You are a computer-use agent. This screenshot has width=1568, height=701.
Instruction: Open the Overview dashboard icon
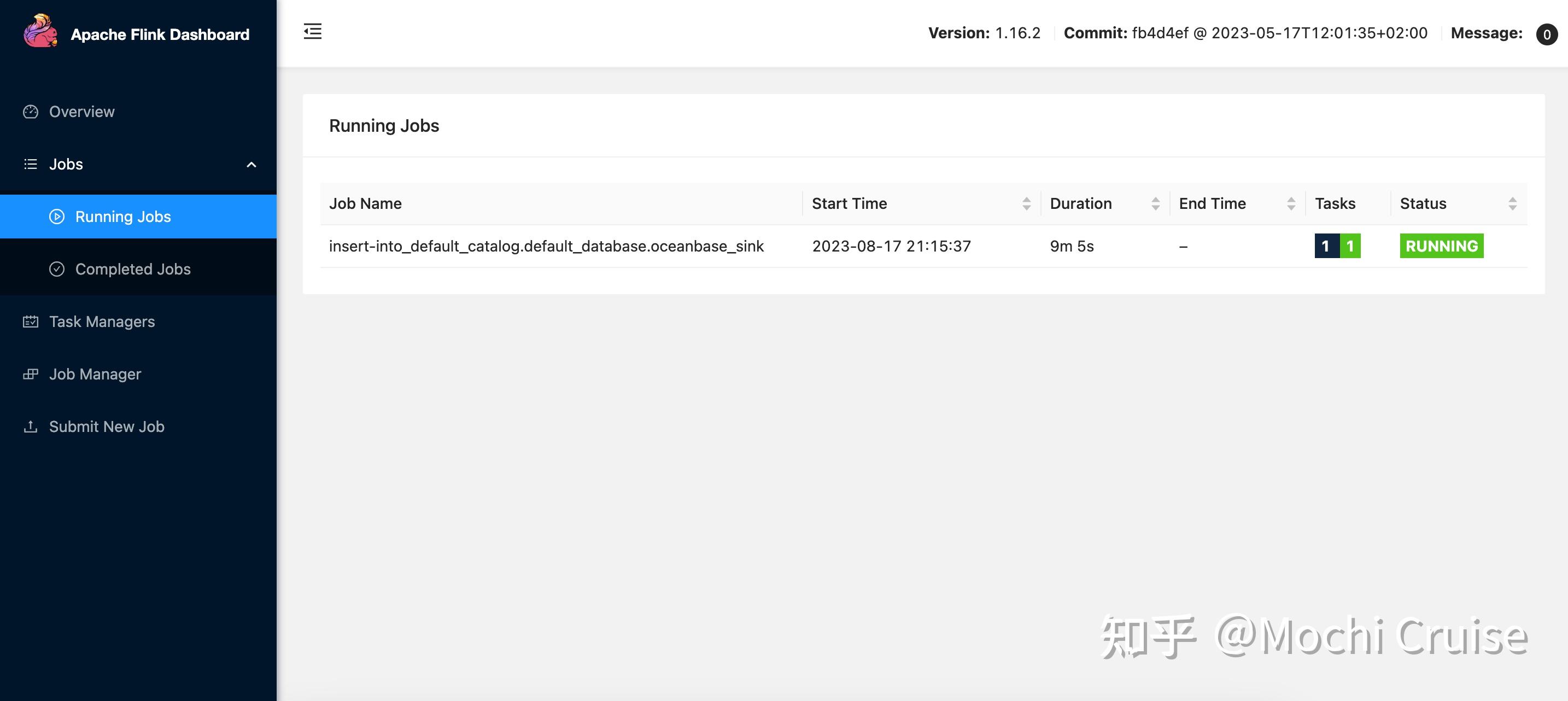pyautogui.click(x=31, y=112)
